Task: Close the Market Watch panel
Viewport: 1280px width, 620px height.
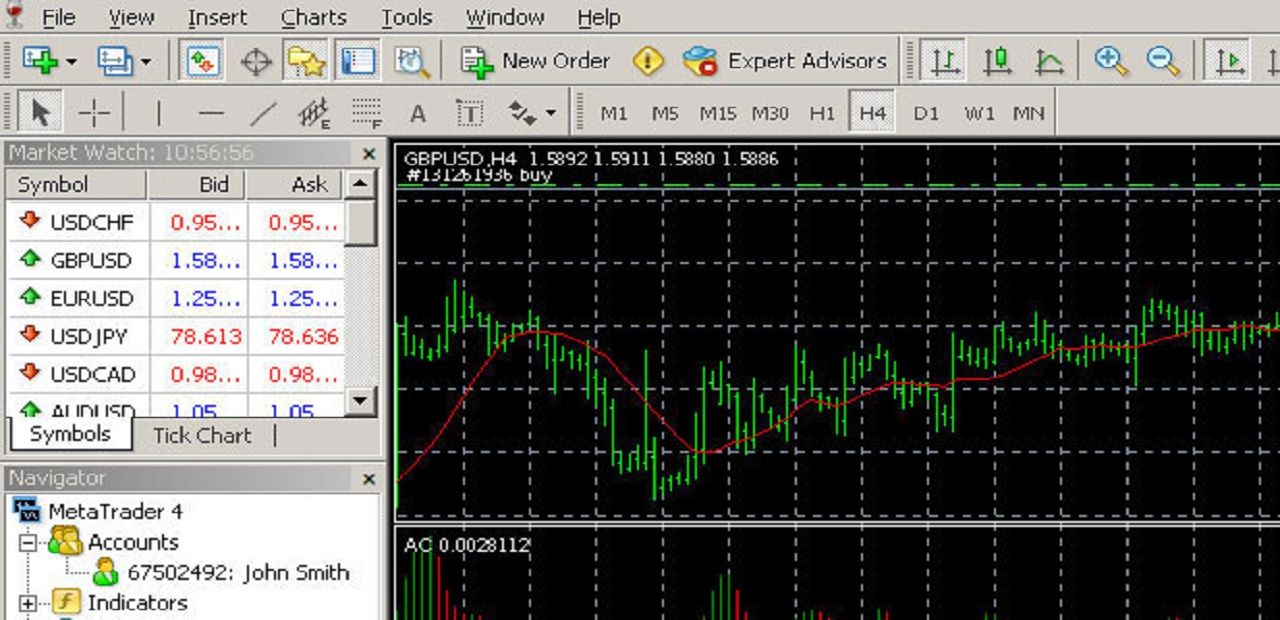Action: pos(369,154)
